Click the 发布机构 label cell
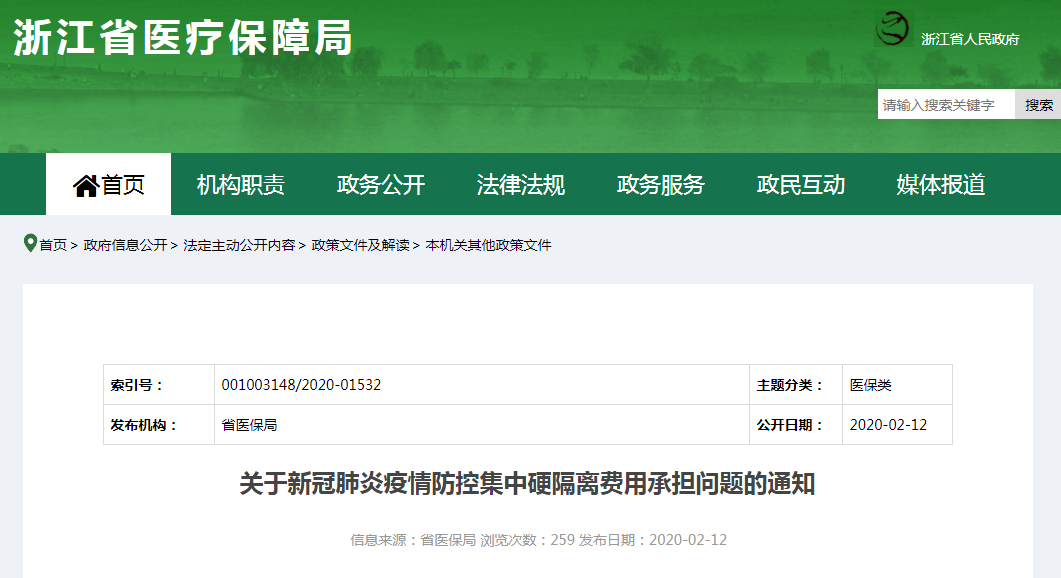1061x578 pixels. coord(159,424)
